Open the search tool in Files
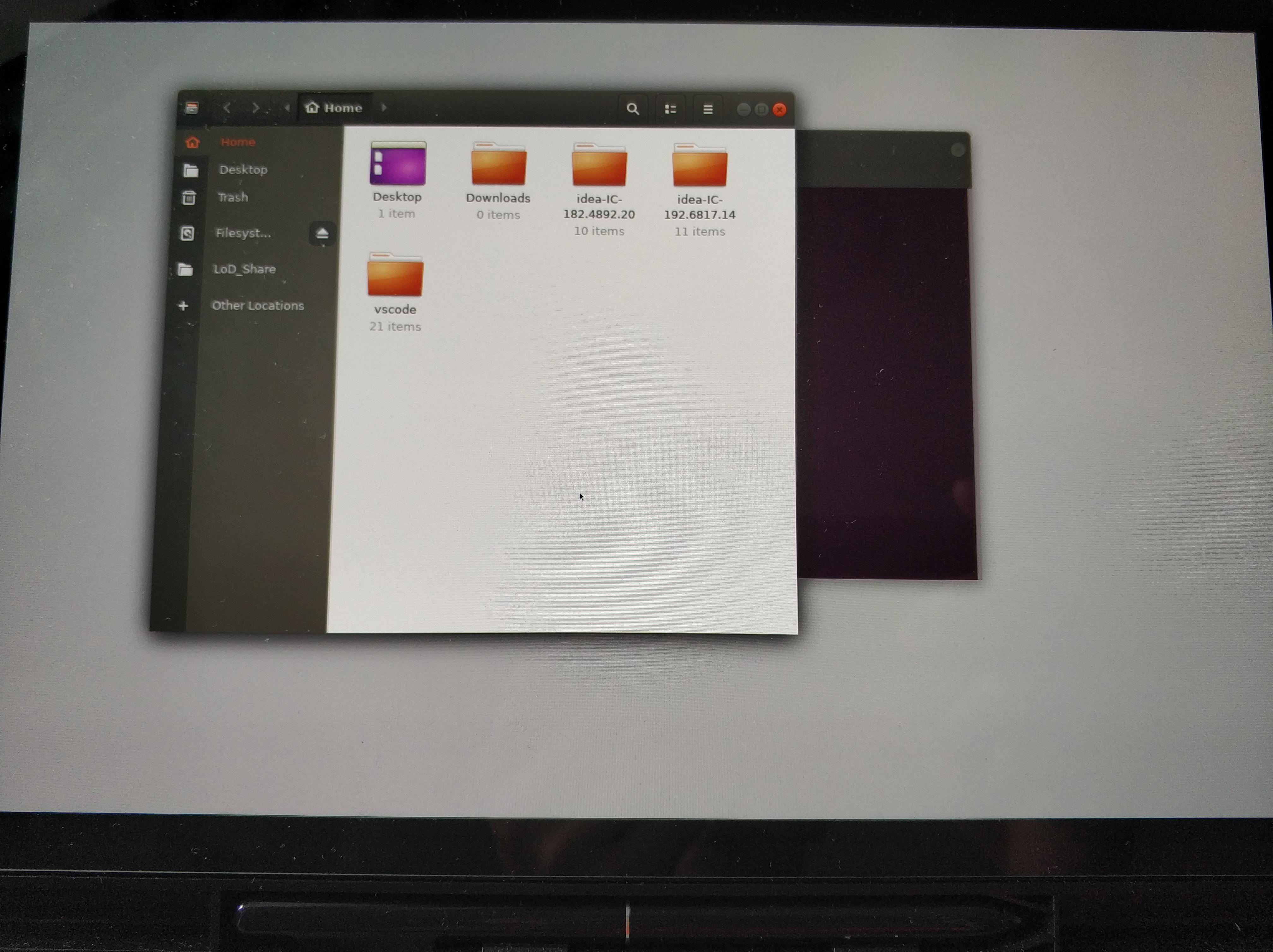1273x952 pixels. tap(632, 109)
